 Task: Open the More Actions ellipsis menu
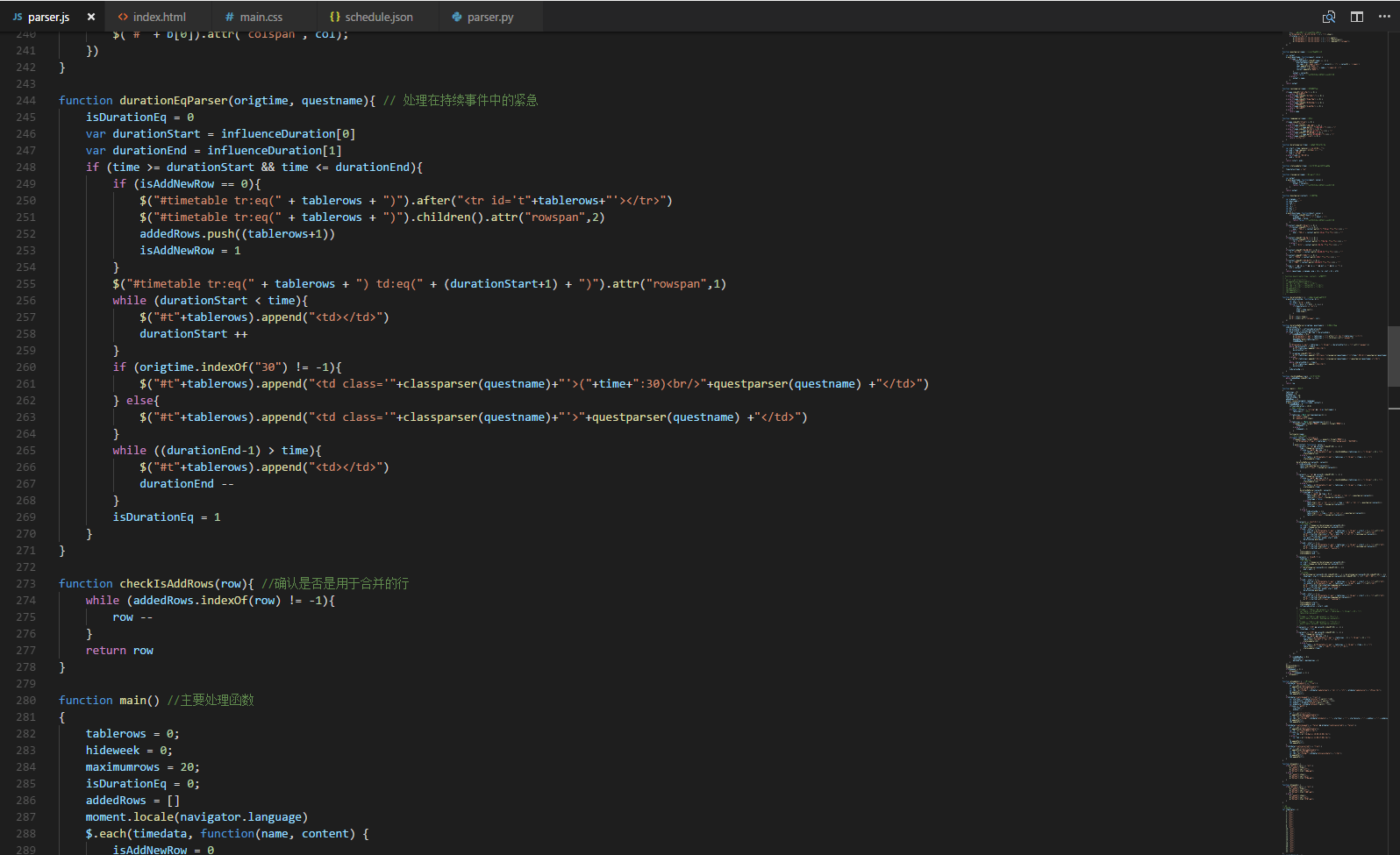point(1384,17)
